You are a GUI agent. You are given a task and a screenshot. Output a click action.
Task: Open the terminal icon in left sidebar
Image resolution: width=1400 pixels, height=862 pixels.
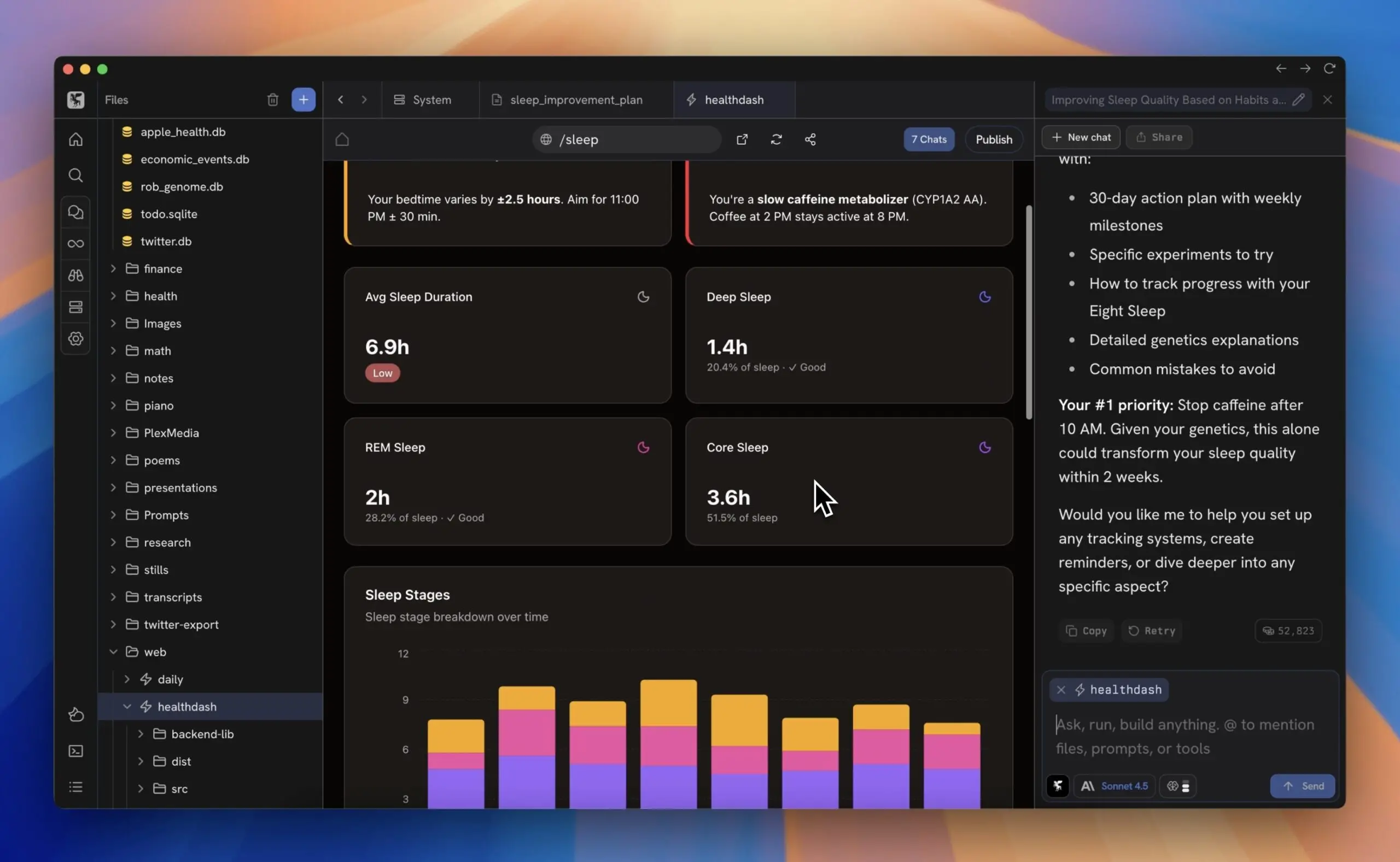[x=75, y=751]
